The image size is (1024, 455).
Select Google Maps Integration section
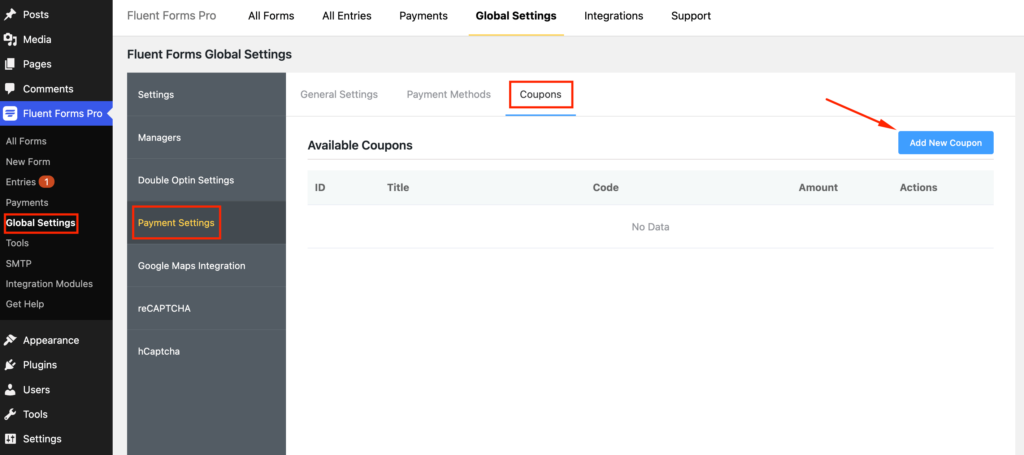(x=206, y=266)
